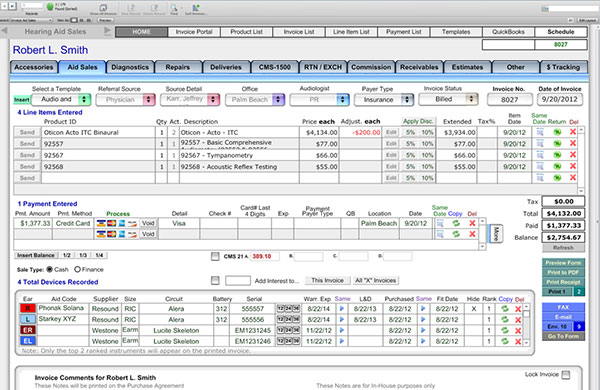
Task: Click the CMS 21 A field 389.10
Action: [x=264, y=256]
